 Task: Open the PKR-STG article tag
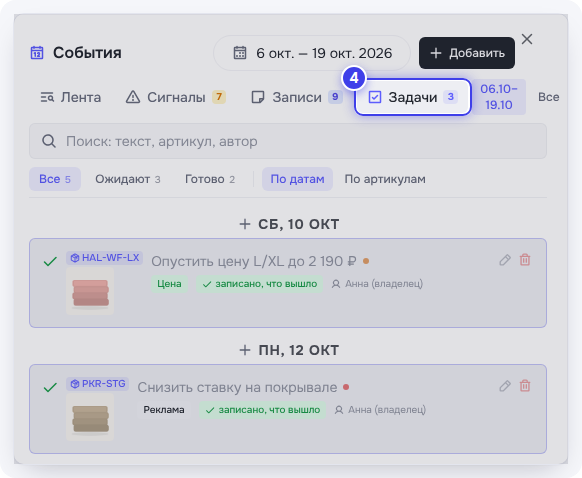[x=97, y=384]
